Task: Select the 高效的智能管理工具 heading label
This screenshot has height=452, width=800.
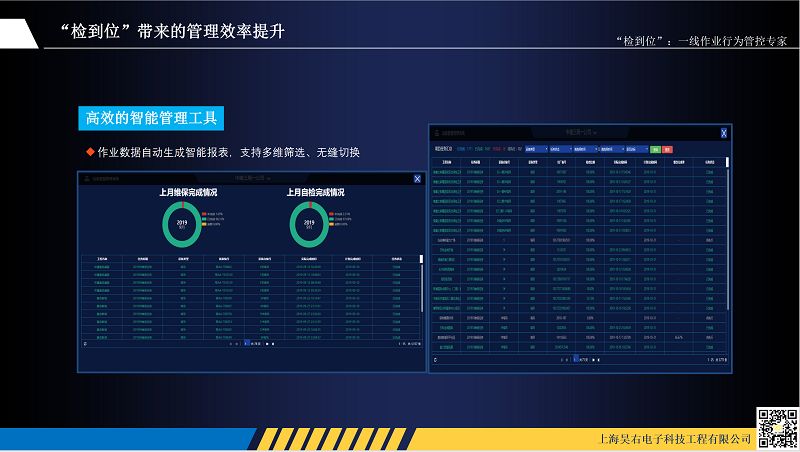Action: [150, 118]
